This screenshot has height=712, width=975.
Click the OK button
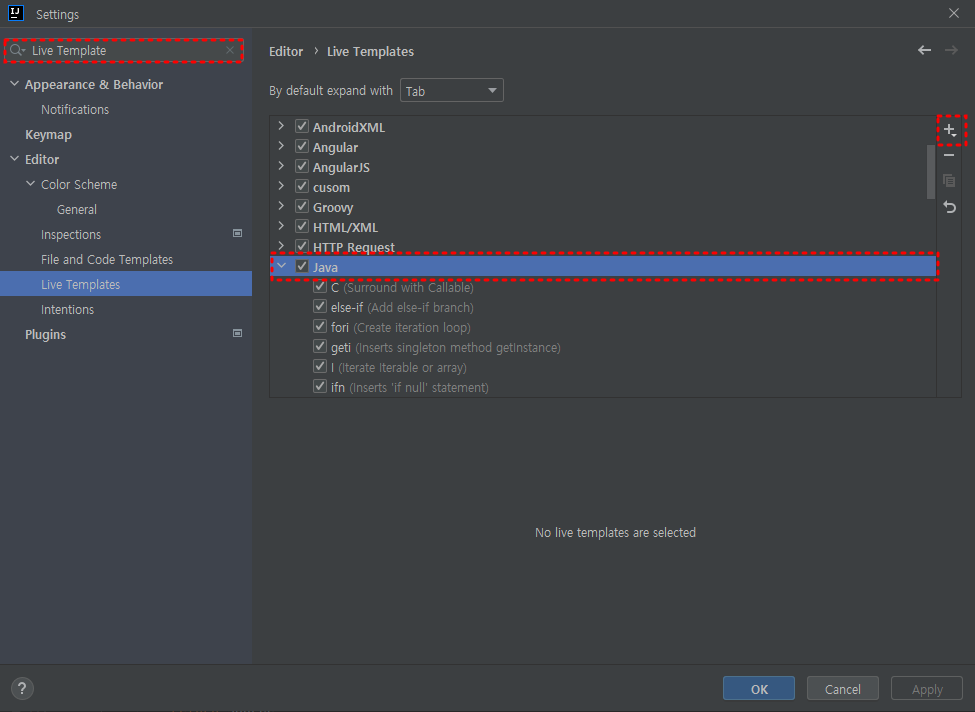tap(759, 688)
